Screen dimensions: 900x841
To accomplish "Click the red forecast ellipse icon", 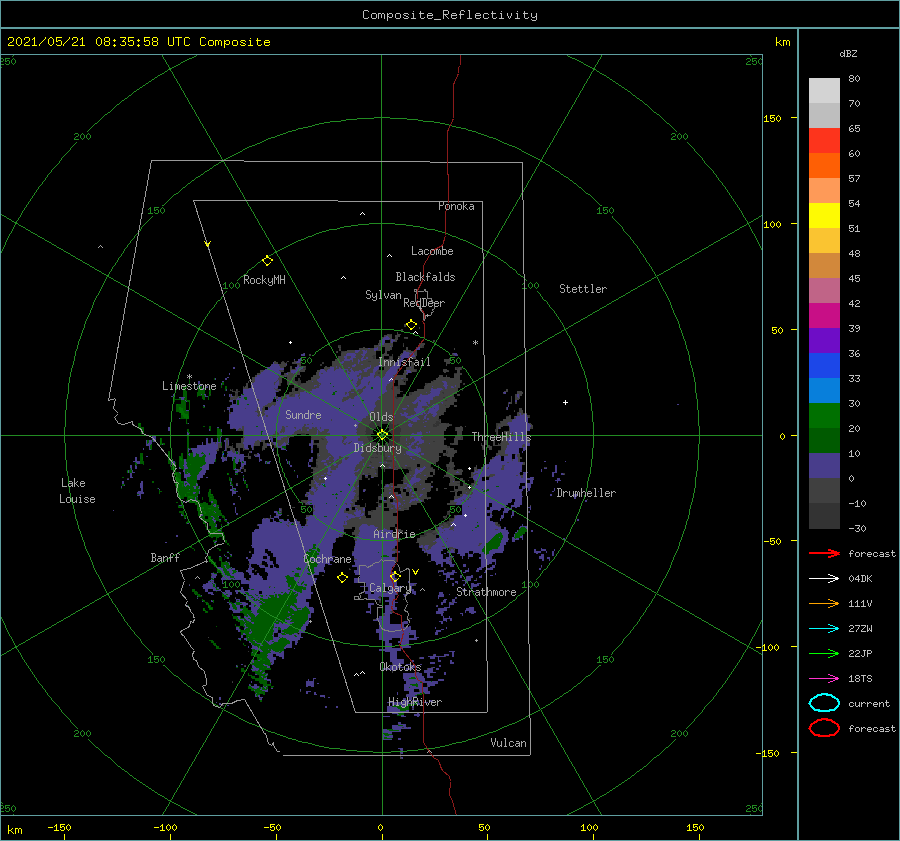I will pos(824,728).
